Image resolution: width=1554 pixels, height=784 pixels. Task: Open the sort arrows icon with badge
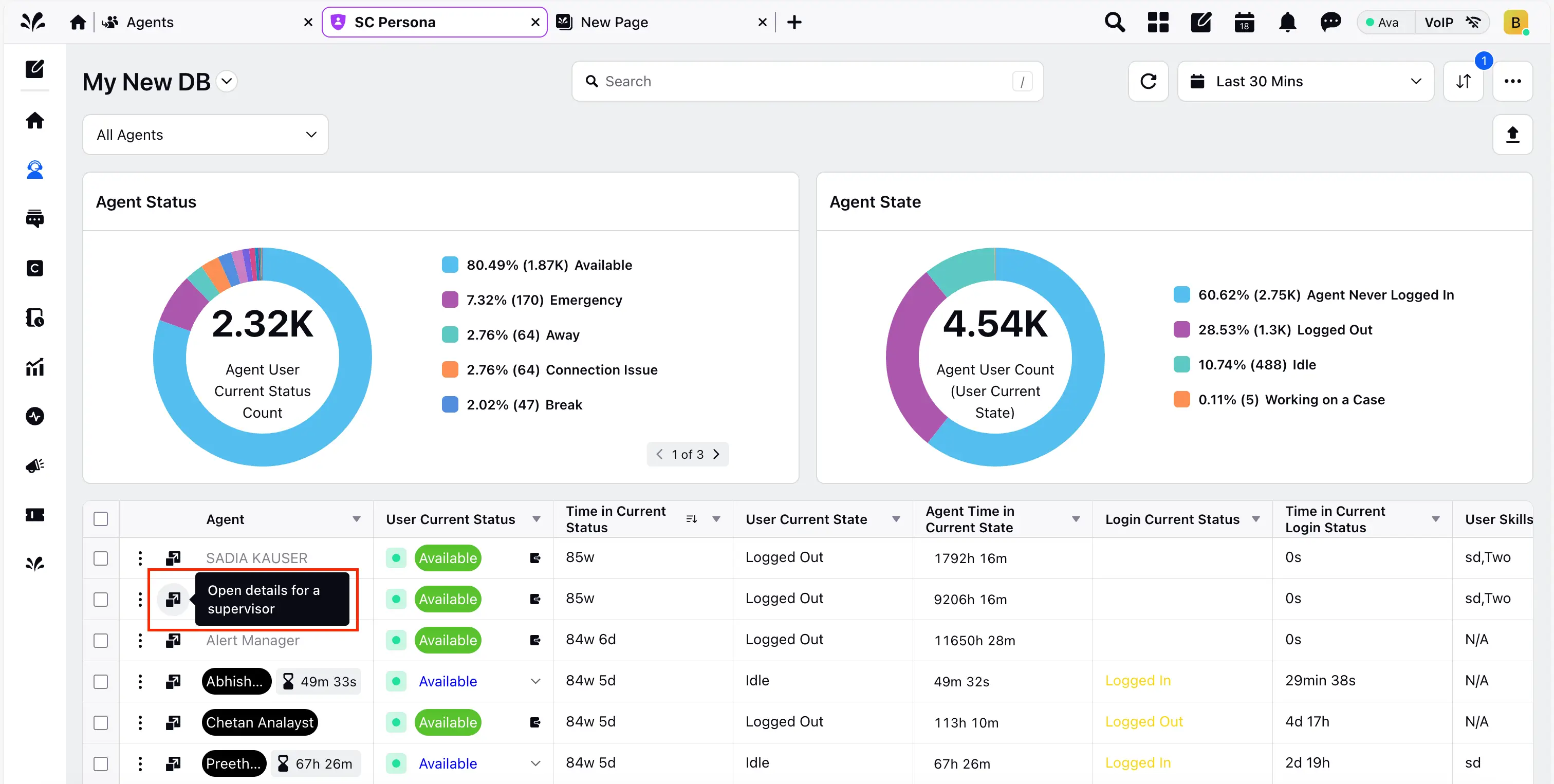click(x=1463, y=81)
